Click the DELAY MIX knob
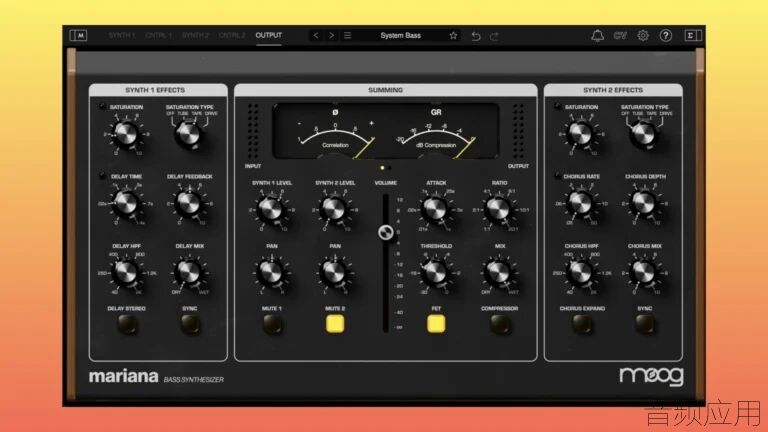 click(x=189, y=273)
